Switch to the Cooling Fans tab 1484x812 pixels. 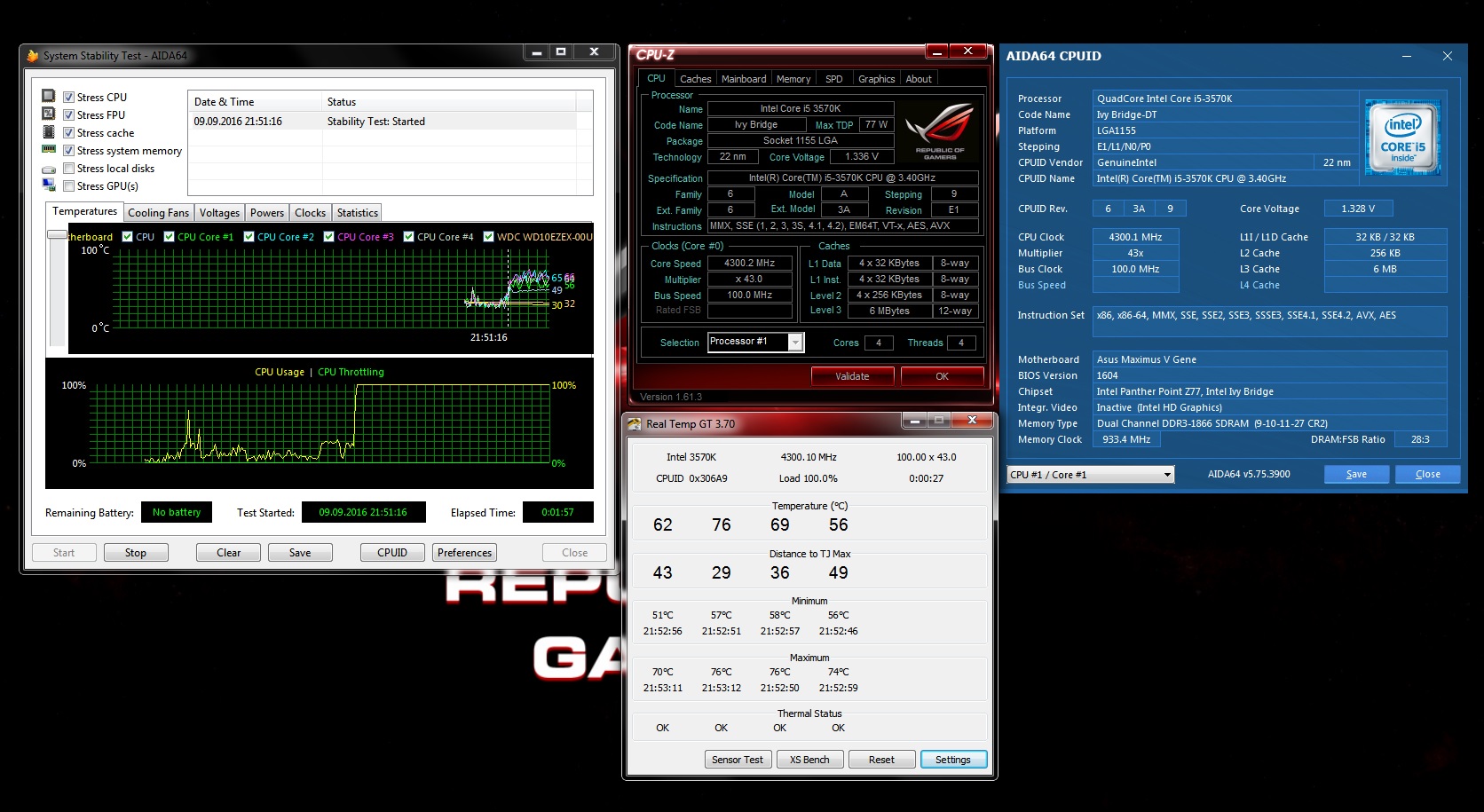pyautogui.click(x=158, y=213)
